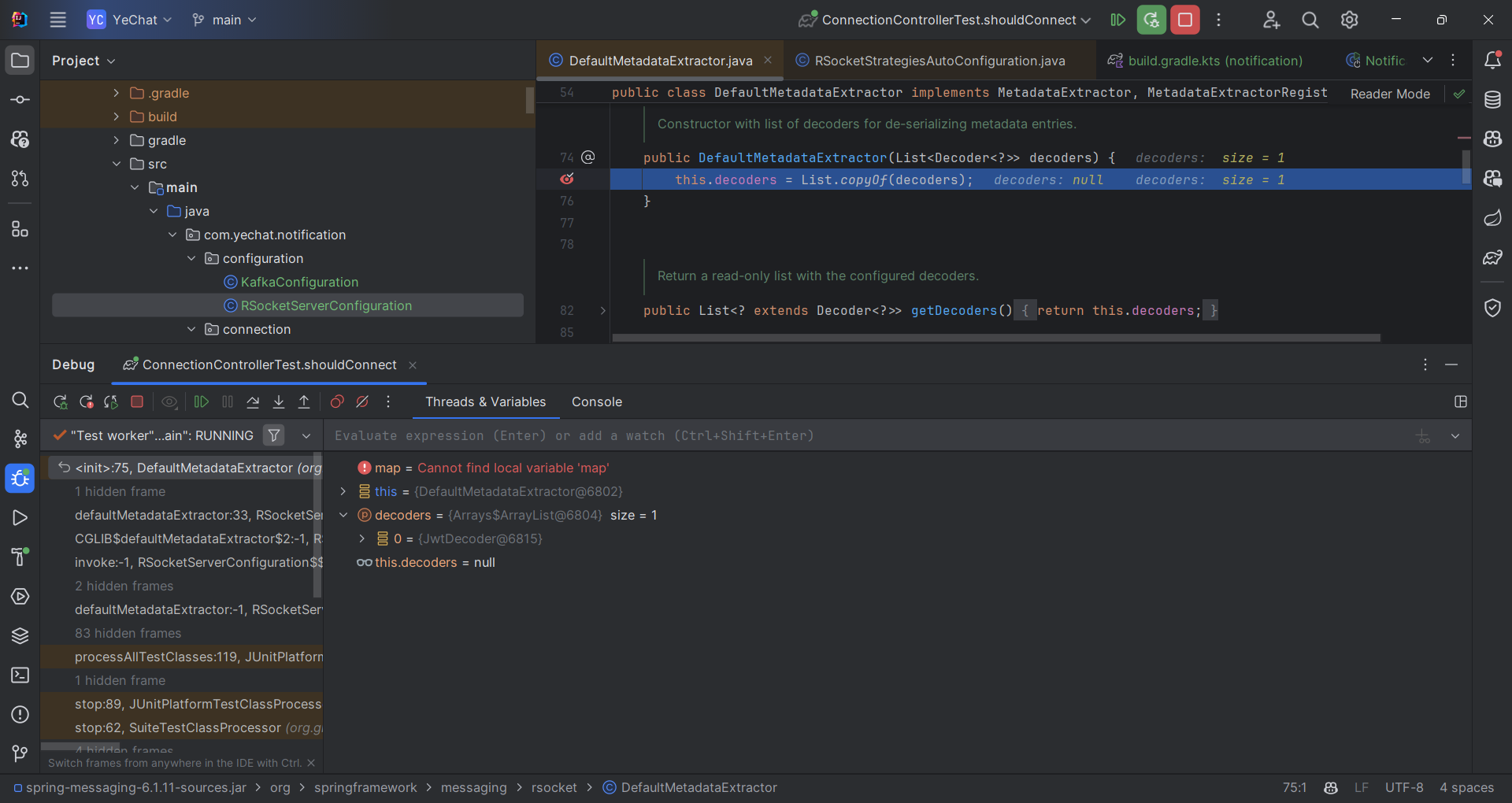Open the Commit tool window
Screen dimensions: 1512x803
click(20, 100)
